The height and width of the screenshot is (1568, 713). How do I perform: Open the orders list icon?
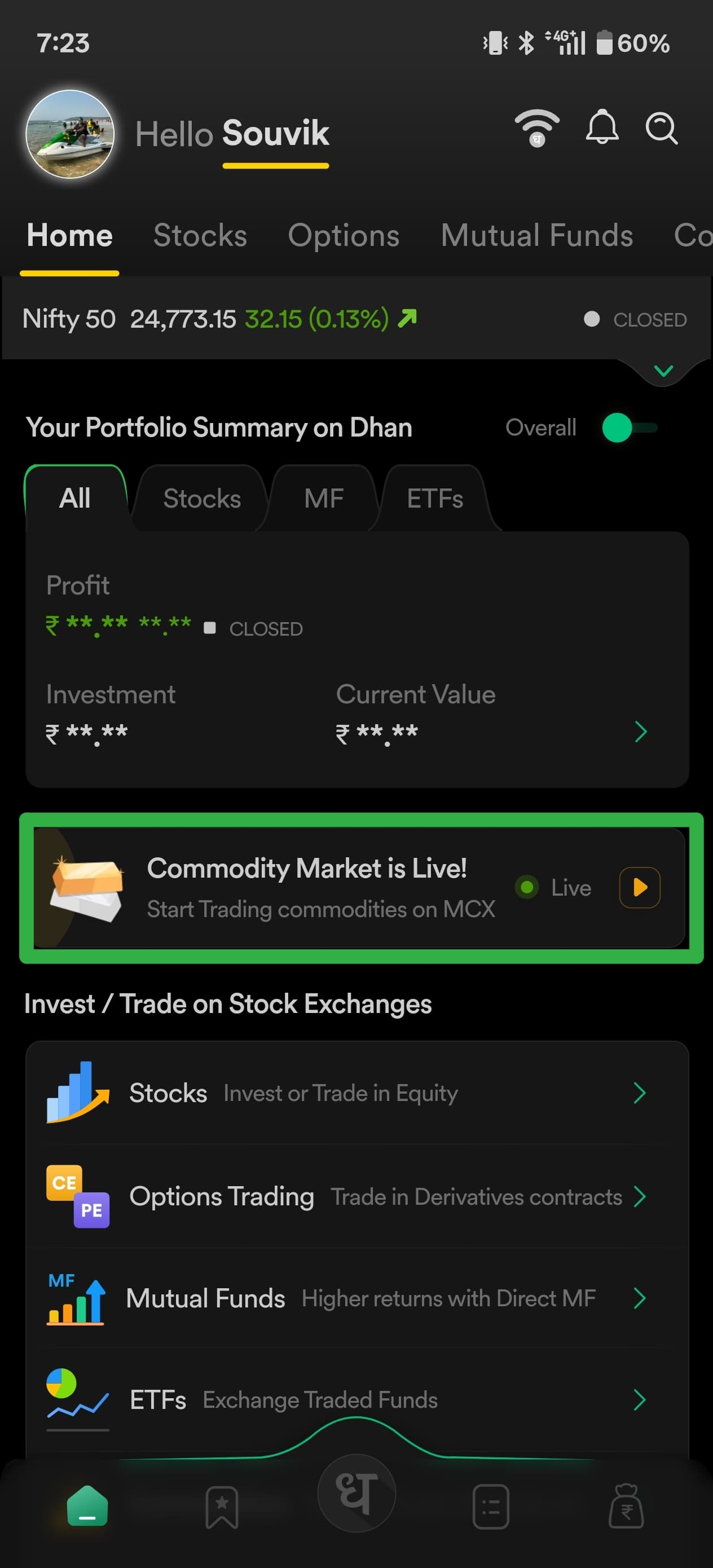(491, 1507)
